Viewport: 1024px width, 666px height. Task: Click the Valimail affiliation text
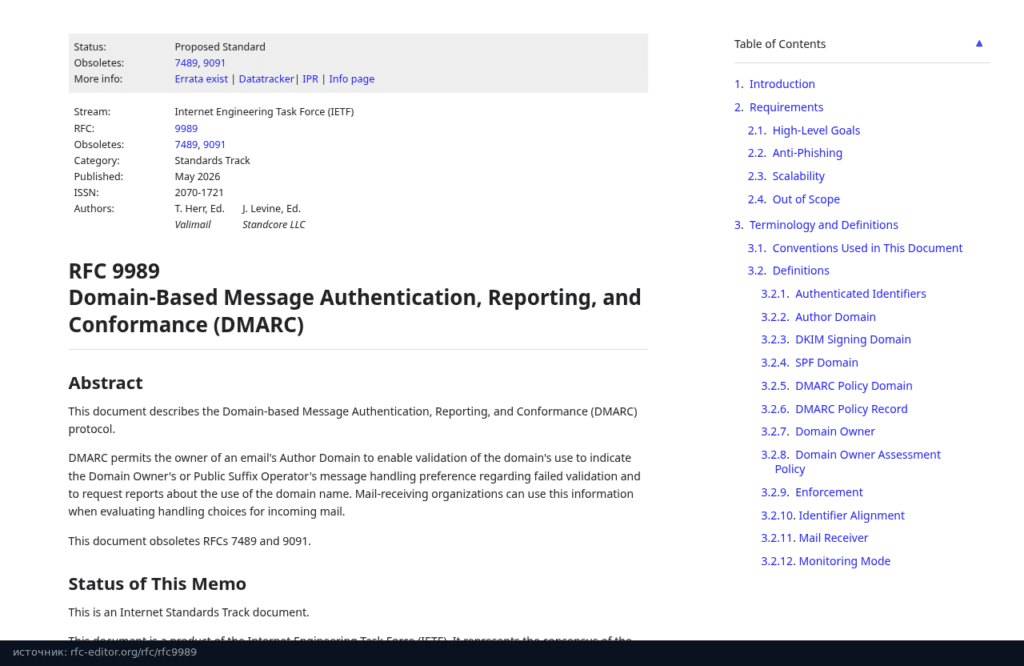(x=193, y=225)
